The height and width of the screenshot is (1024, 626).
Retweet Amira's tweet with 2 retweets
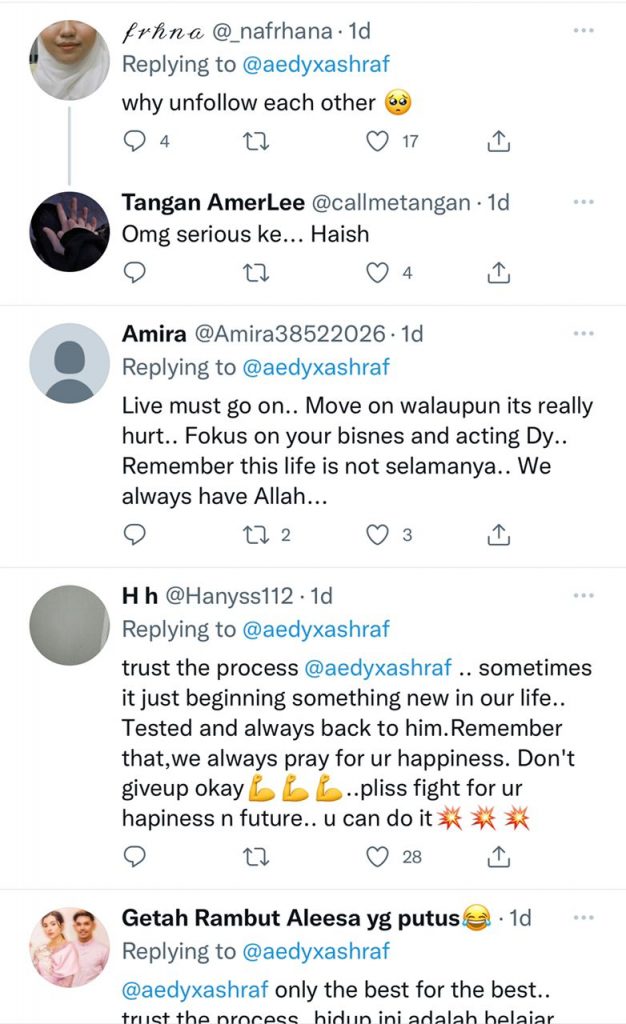(x=256, y=535)
